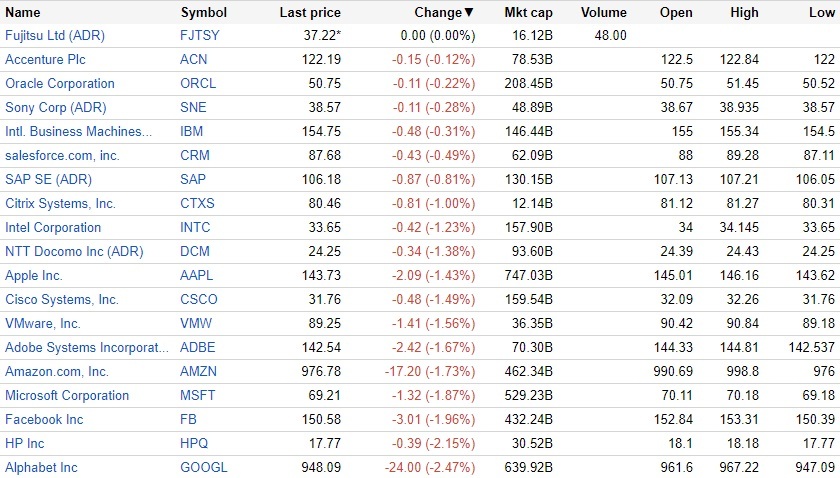Open the Intel Corporation link
Image resolution: width=840 pixels, height=478 pixels.
pyautogui.click(x=53, y=227)
